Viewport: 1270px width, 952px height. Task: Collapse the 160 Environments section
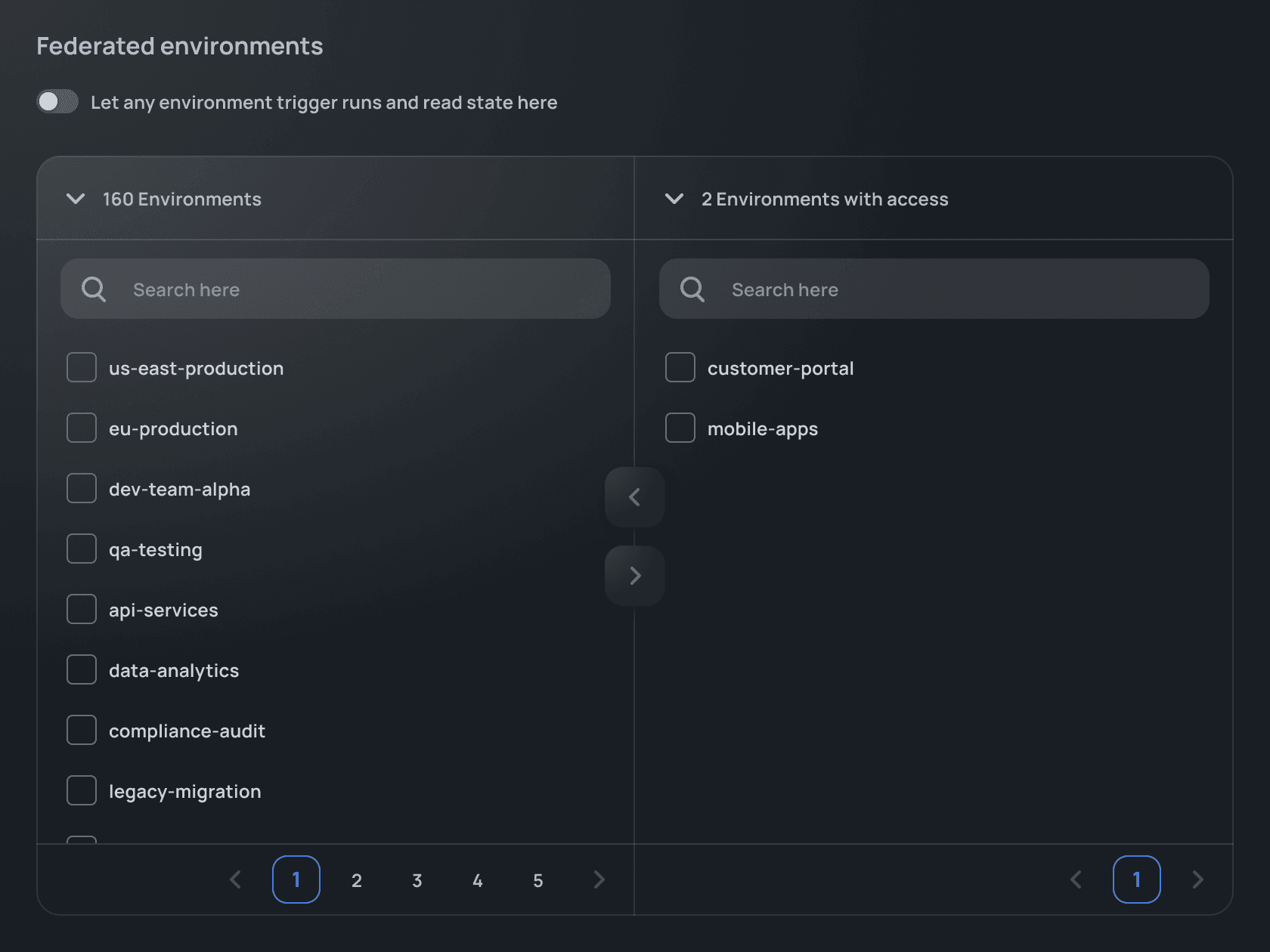[x=76, y=199]
